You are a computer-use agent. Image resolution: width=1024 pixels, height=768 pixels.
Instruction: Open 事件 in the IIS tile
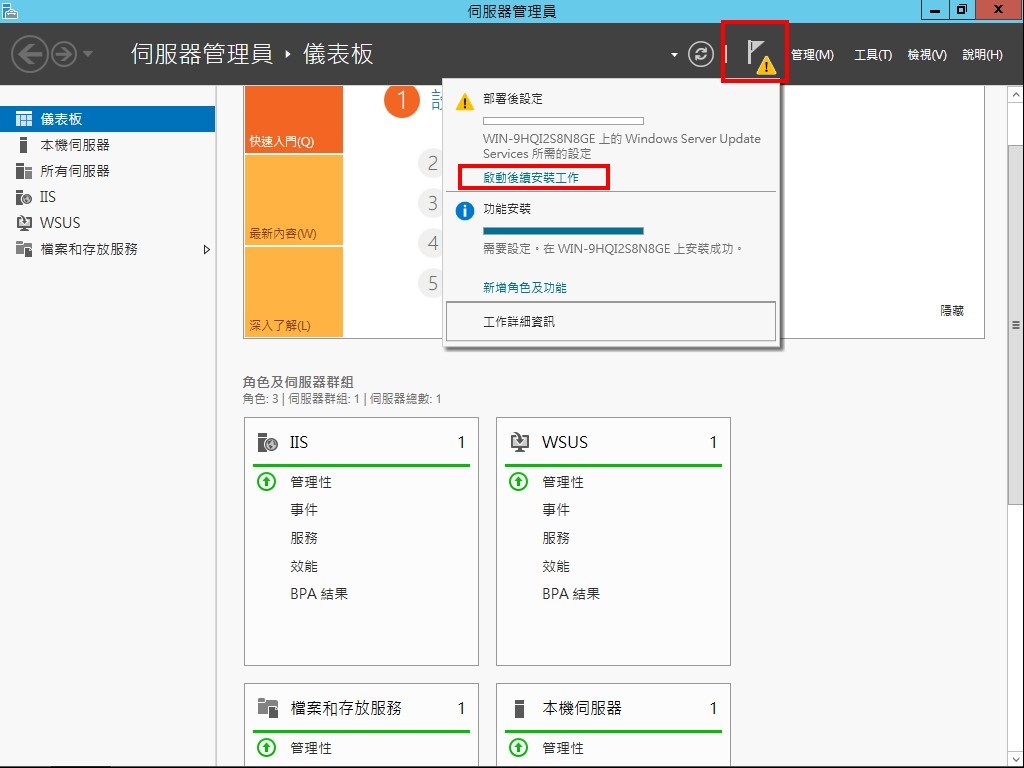coord(304,509)
